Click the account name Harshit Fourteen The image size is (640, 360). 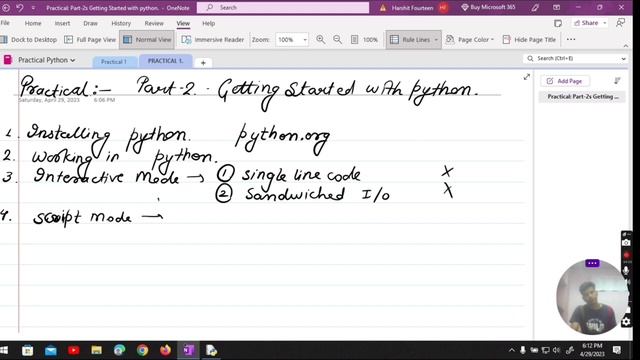(412, 8)
